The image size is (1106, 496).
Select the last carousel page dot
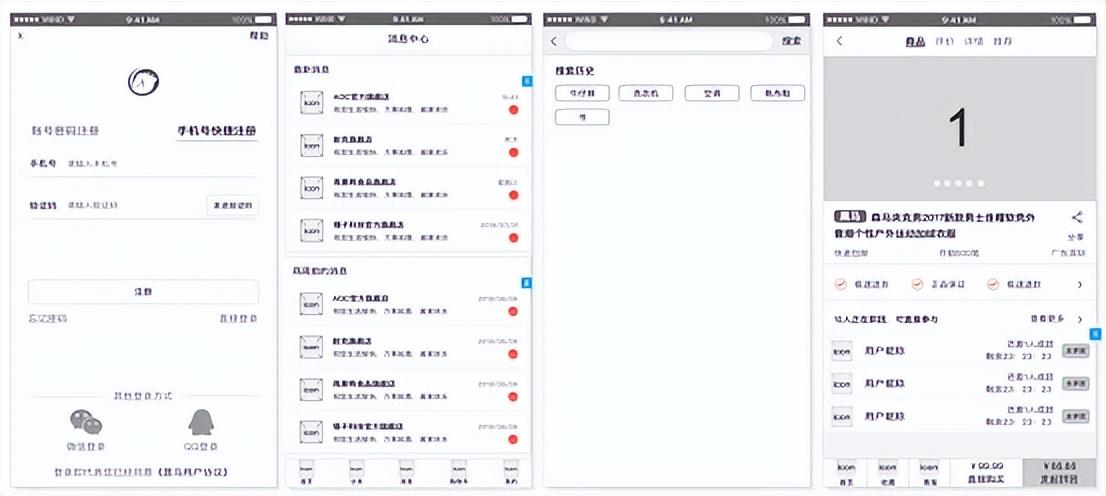click(981, 183)
